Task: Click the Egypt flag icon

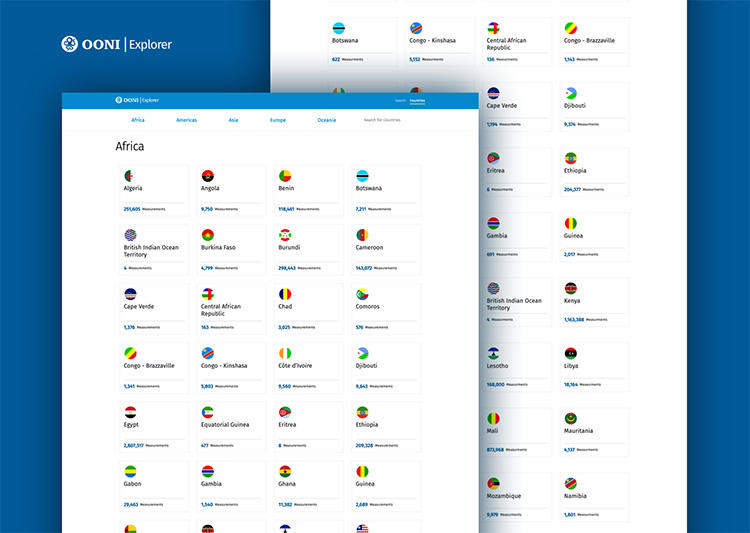Action: 130,412
